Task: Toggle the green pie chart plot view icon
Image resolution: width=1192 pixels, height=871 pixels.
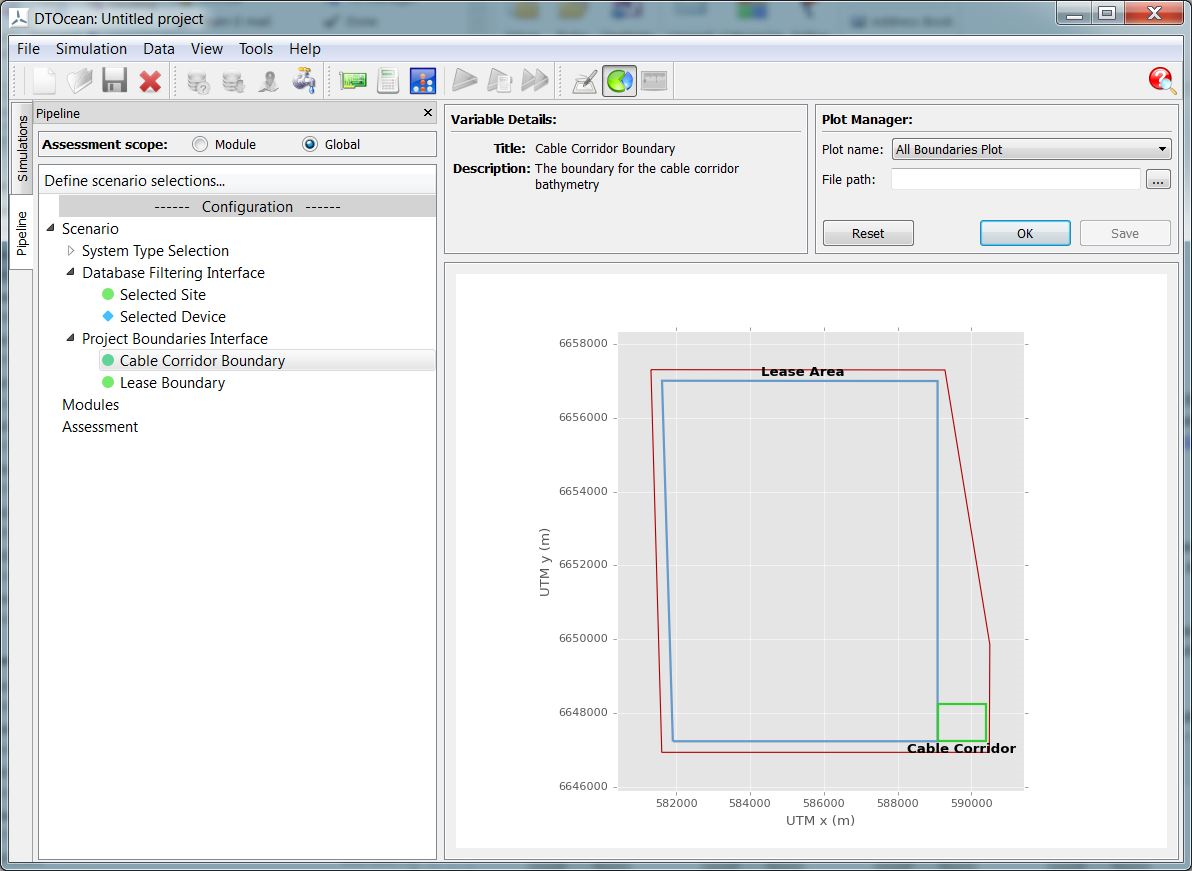Action: pos(620,81)
